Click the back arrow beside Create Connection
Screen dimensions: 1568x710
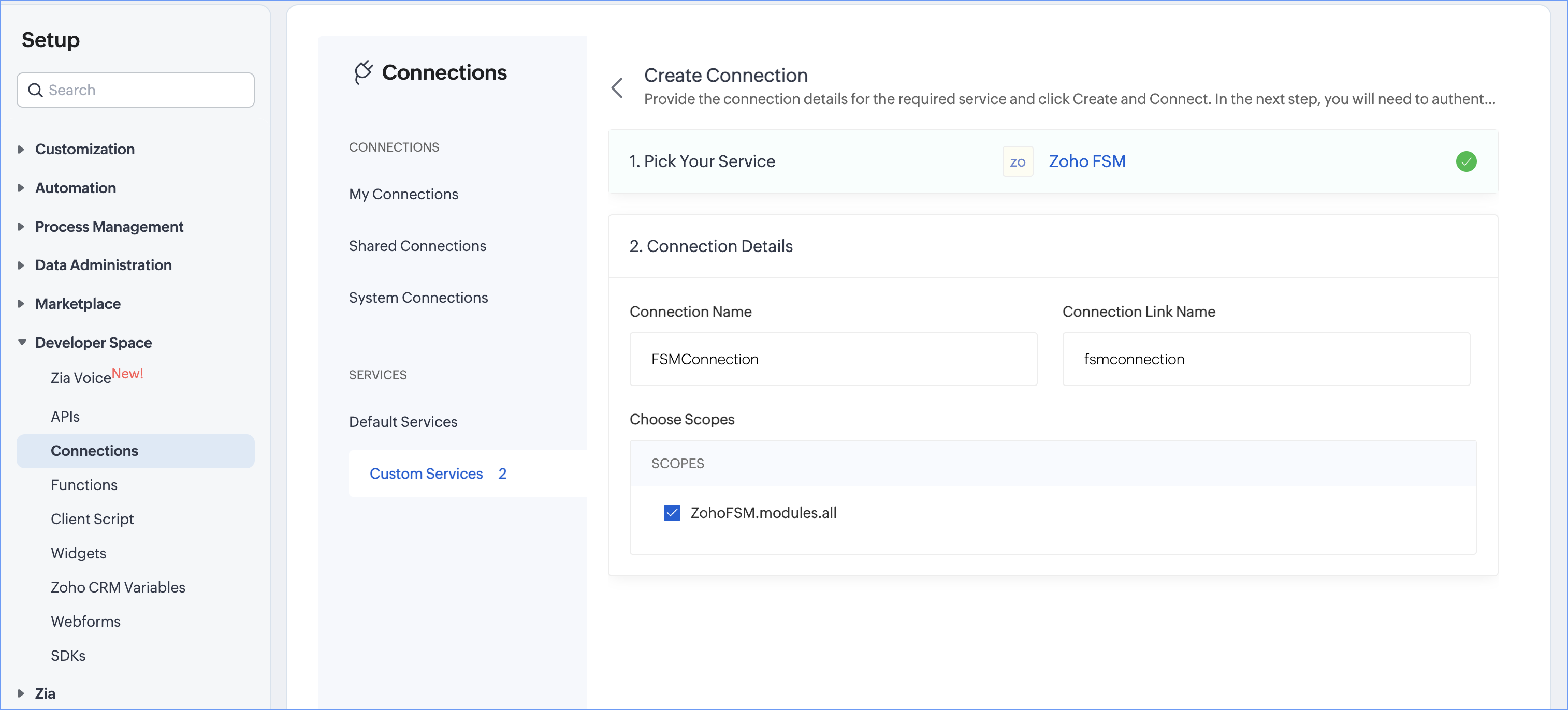pos(617,87)
